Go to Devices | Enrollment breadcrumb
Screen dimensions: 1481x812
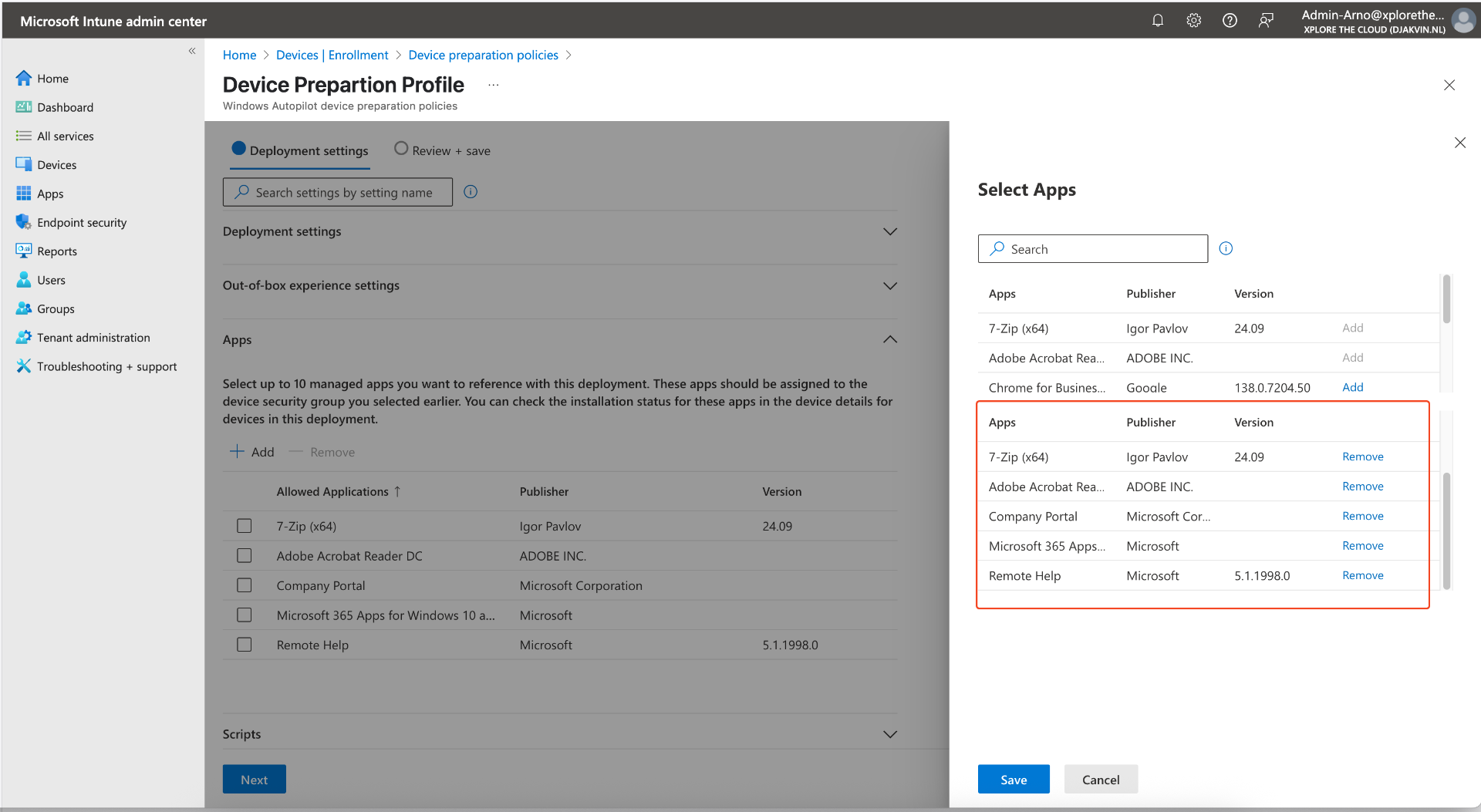(332, 55)
